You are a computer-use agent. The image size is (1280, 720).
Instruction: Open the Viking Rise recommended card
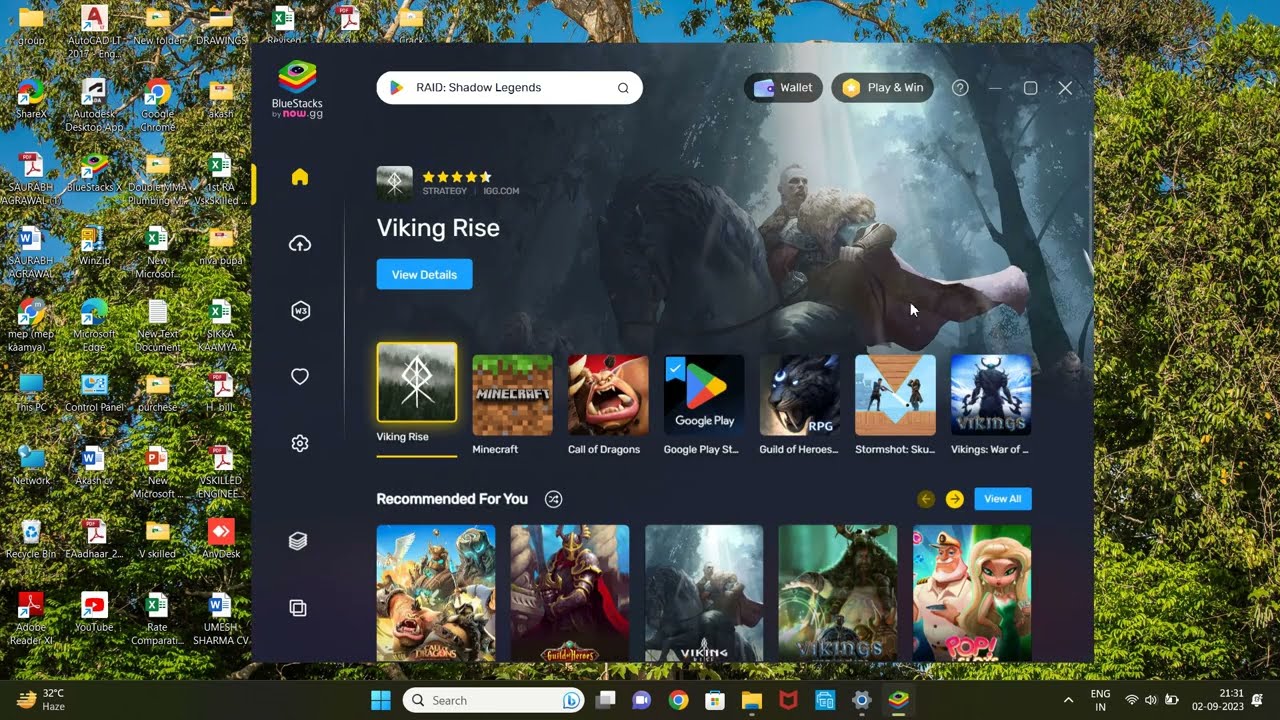point(704,593)
